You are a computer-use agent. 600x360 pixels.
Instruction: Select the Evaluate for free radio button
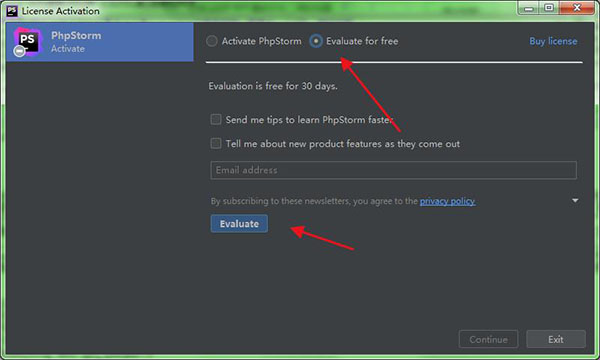[x=316, y=41]
